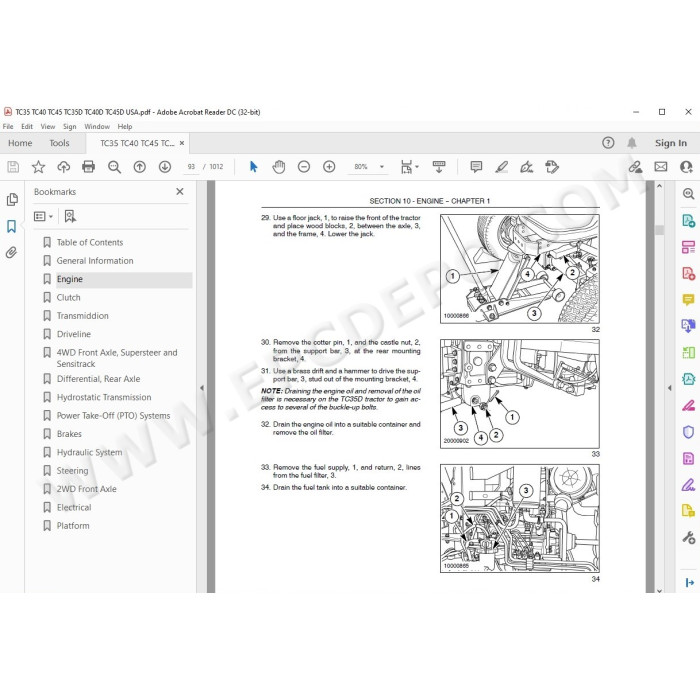This screenshot has height=700, width=700.
Task: Open More Tools wrench icon
Action: click(688, 538)
